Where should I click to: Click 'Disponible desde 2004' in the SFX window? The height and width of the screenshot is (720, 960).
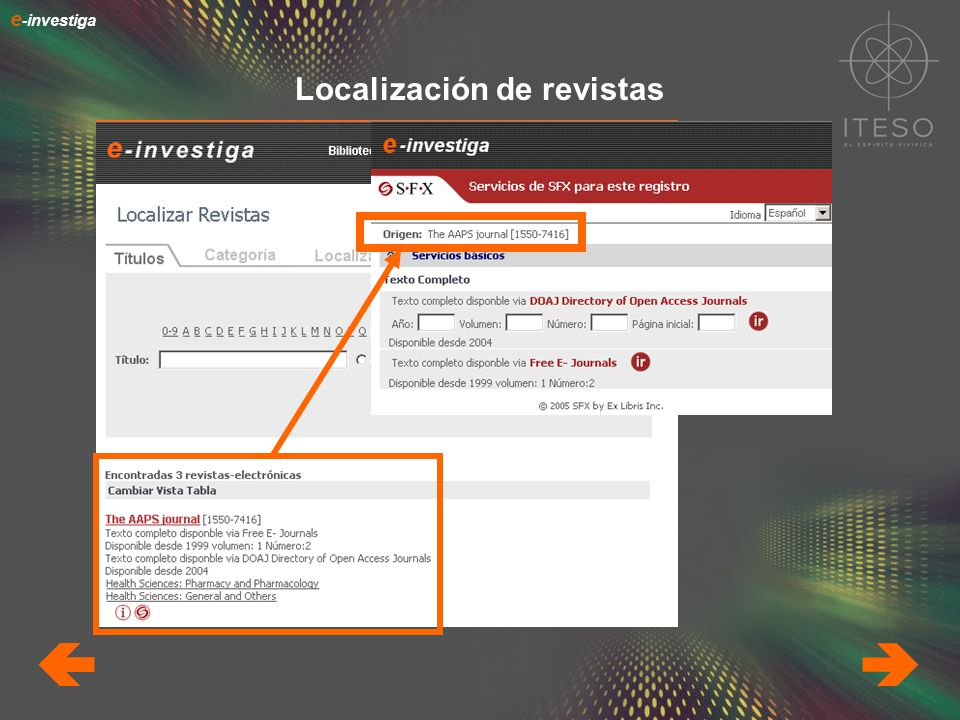440,342
